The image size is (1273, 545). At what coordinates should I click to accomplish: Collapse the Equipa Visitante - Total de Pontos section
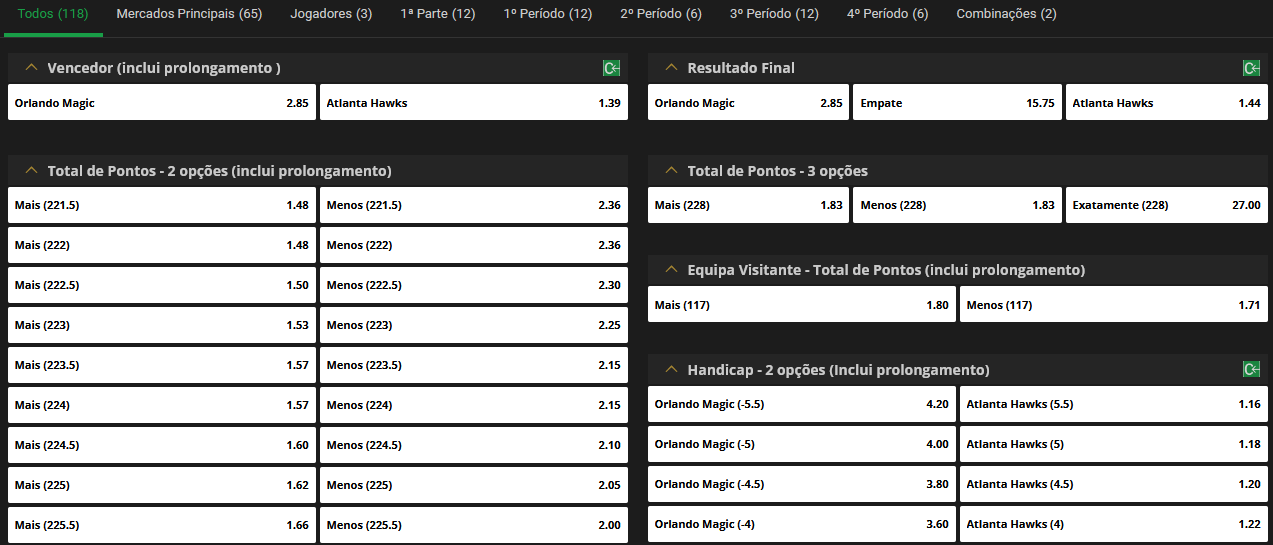[670, 270]
